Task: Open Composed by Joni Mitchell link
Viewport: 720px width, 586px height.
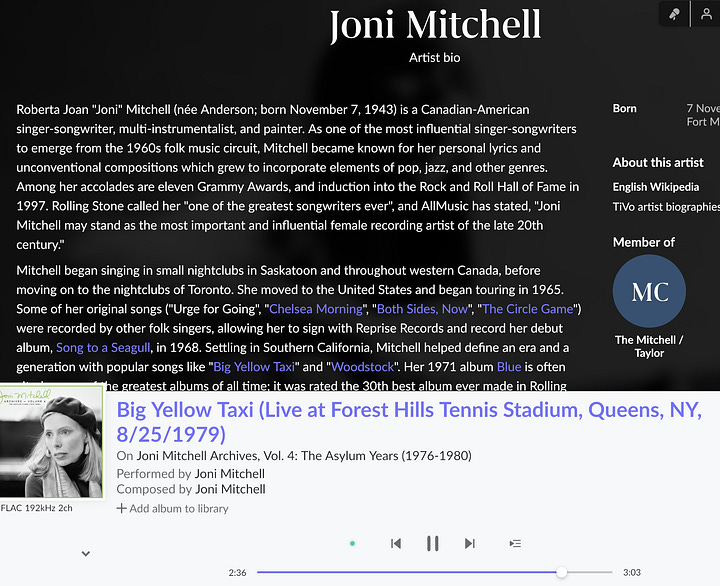Action: click(230, 489)
